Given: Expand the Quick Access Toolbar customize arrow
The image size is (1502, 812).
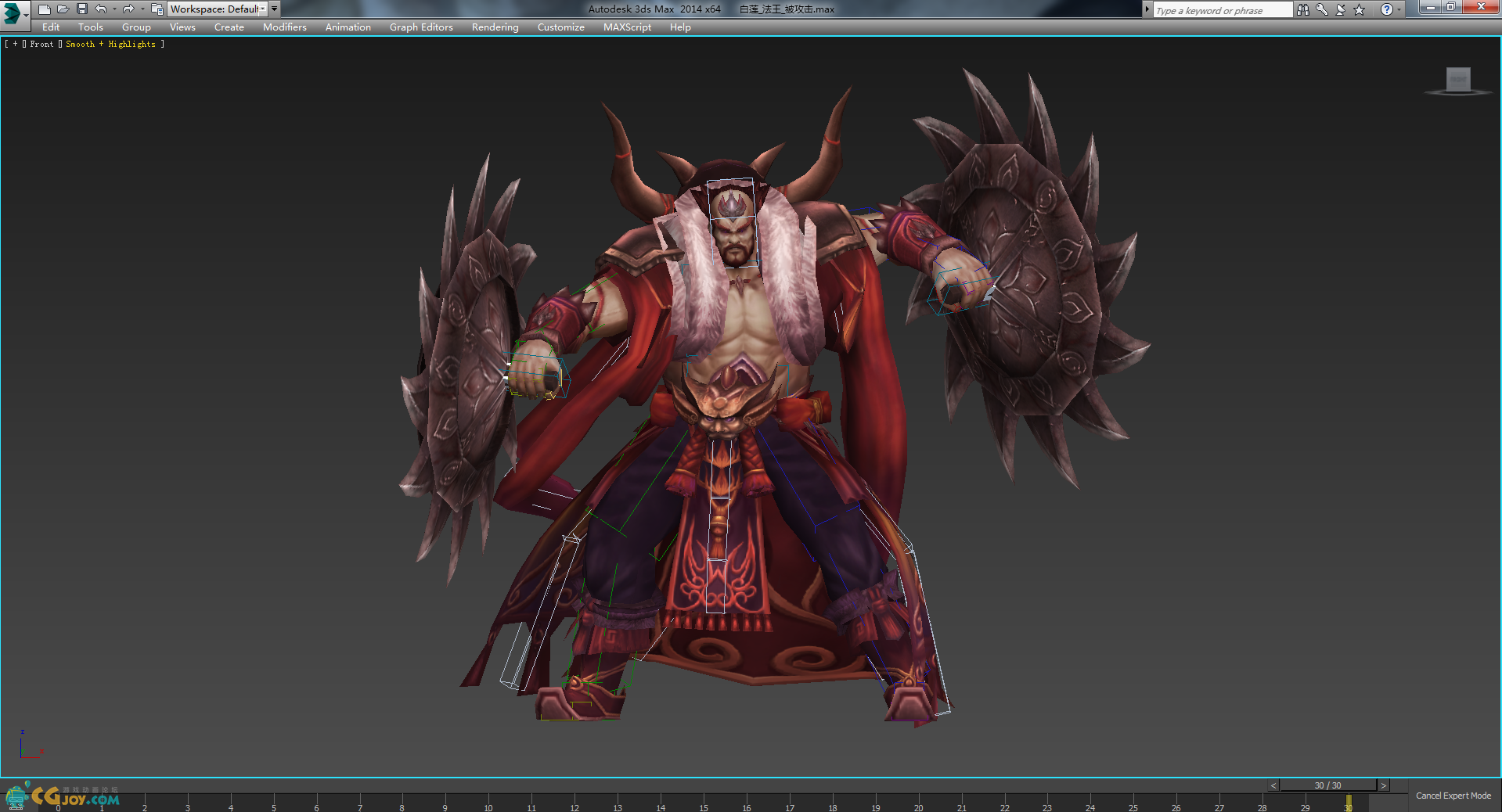Looking at the screenshot, I should (275, 9).
